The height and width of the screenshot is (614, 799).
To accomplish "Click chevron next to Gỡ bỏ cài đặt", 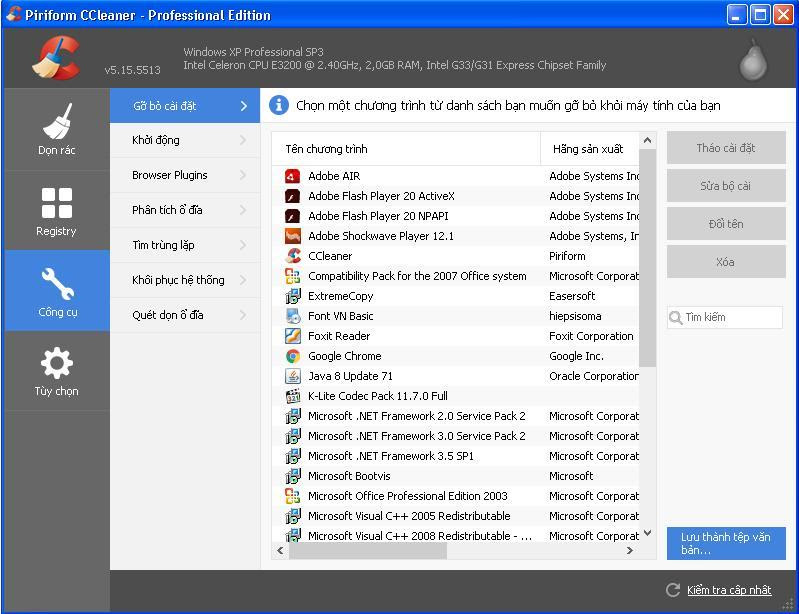I will coord(244,105).
